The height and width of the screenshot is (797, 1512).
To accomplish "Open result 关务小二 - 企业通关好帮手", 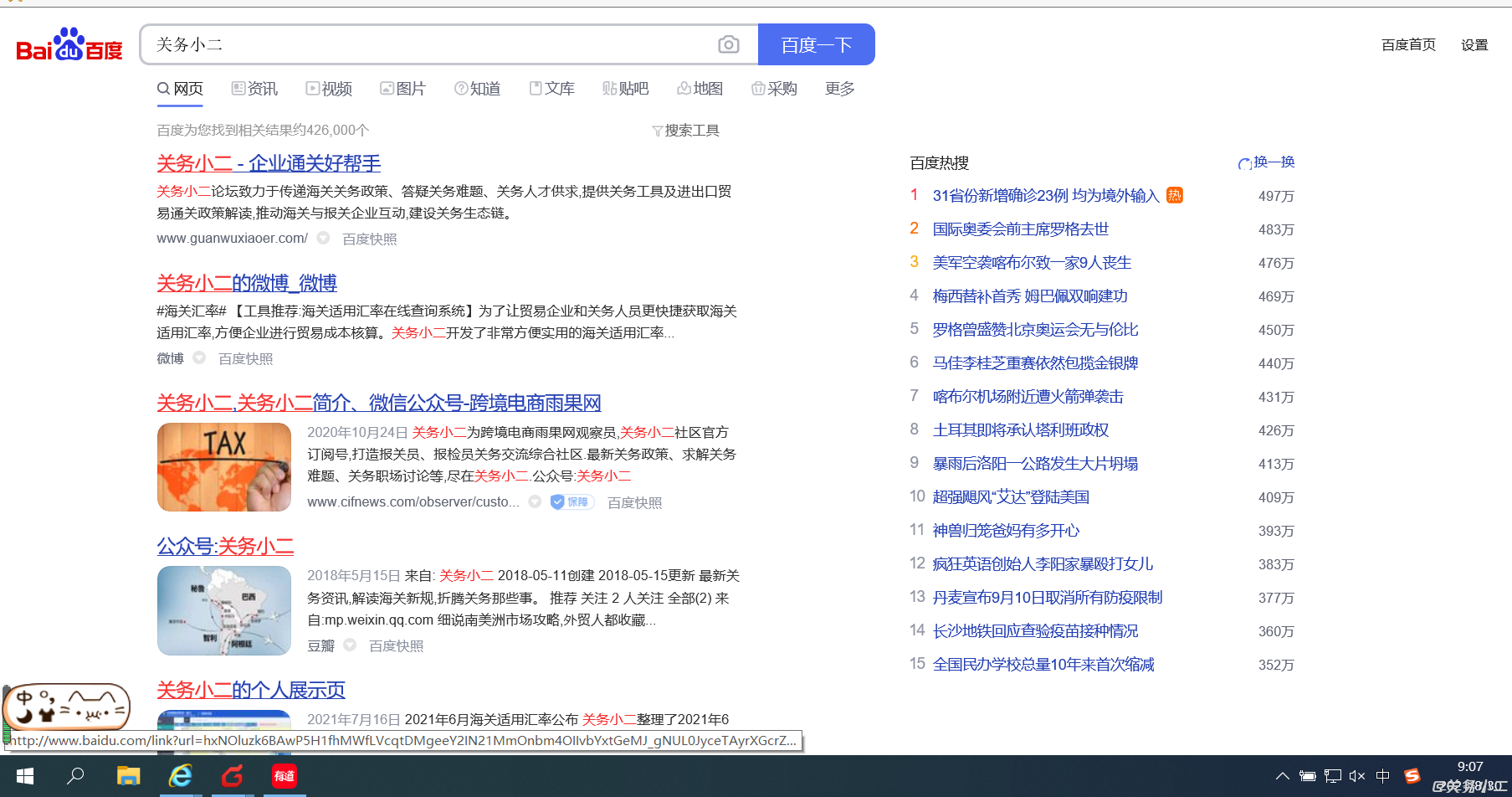I will tap(269, 163).
